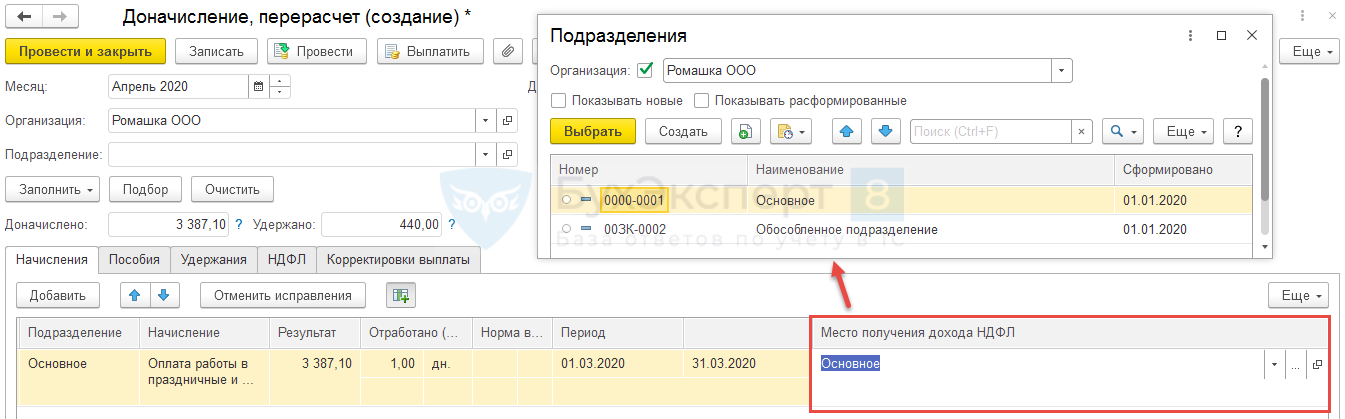This screenshot has height=419, width=1345.
Task: Enable Показывать новые checkbox
Action: pyautogui.click(x=559, y=101)
